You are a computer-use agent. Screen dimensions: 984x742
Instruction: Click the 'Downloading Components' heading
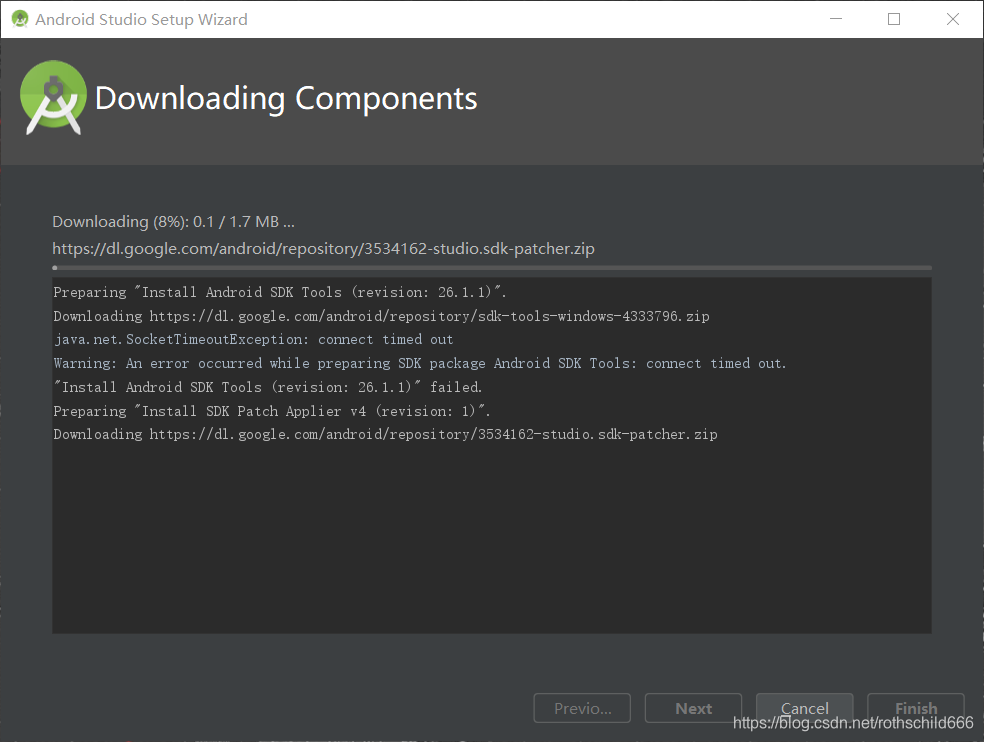[x=286, y=99]
